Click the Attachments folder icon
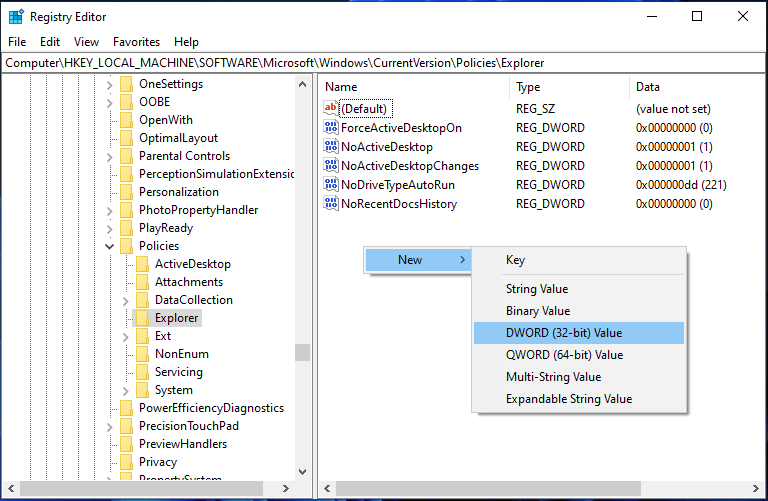This screenshot has width=768, height=501. pos(143,282)
